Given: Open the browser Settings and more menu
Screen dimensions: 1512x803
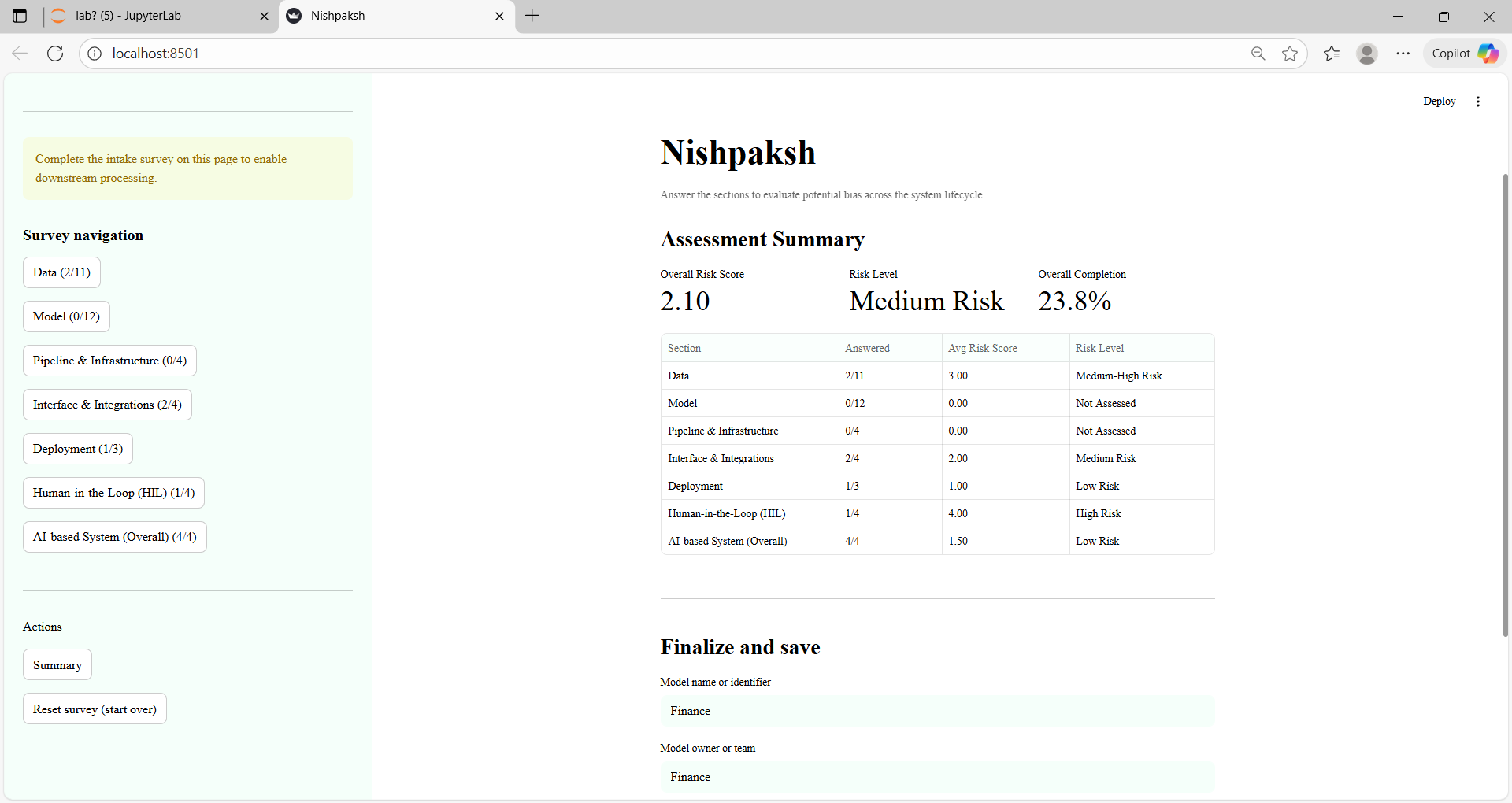Looking at the screenshot, I should click(x=1403, y=54).
